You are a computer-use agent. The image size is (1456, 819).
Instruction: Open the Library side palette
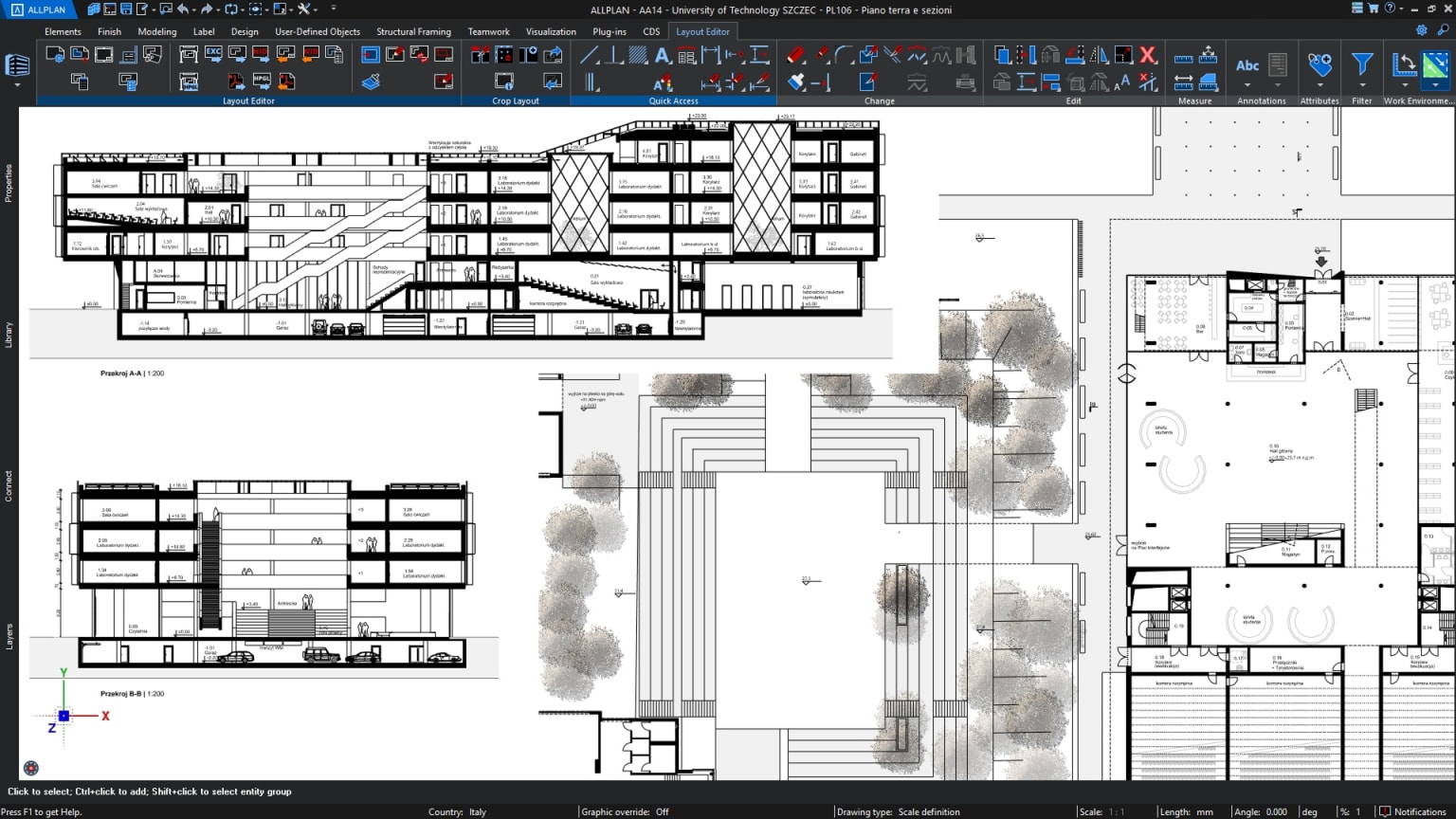click(9, 335)
